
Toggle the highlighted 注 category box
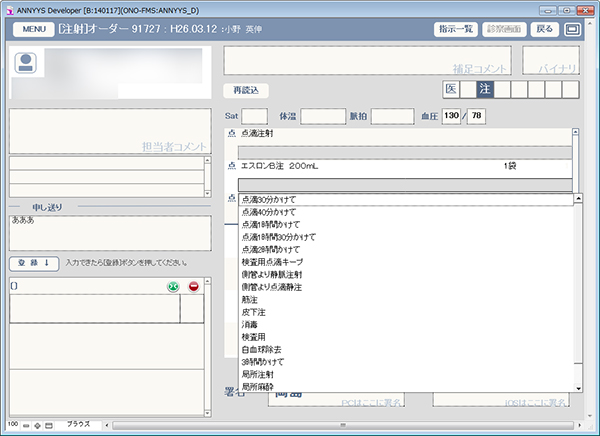(484, 91)
